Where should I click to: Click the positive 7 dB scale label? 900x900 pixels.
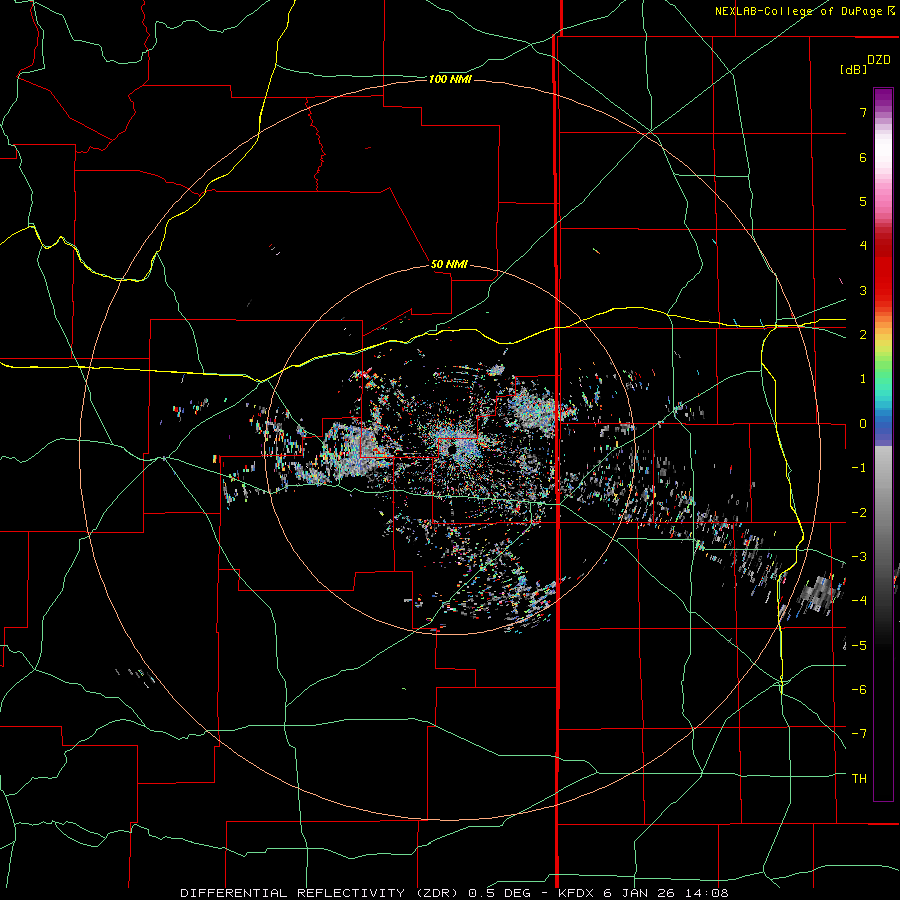click(863, 112)
